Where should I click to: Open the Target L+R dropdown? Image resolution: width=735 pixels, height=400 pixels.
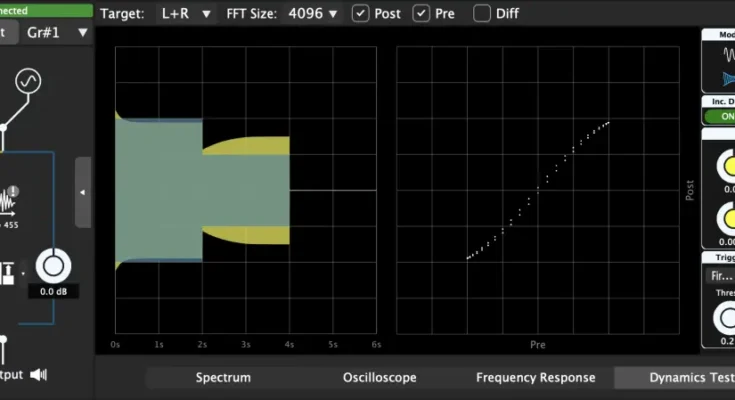[186, 14]
